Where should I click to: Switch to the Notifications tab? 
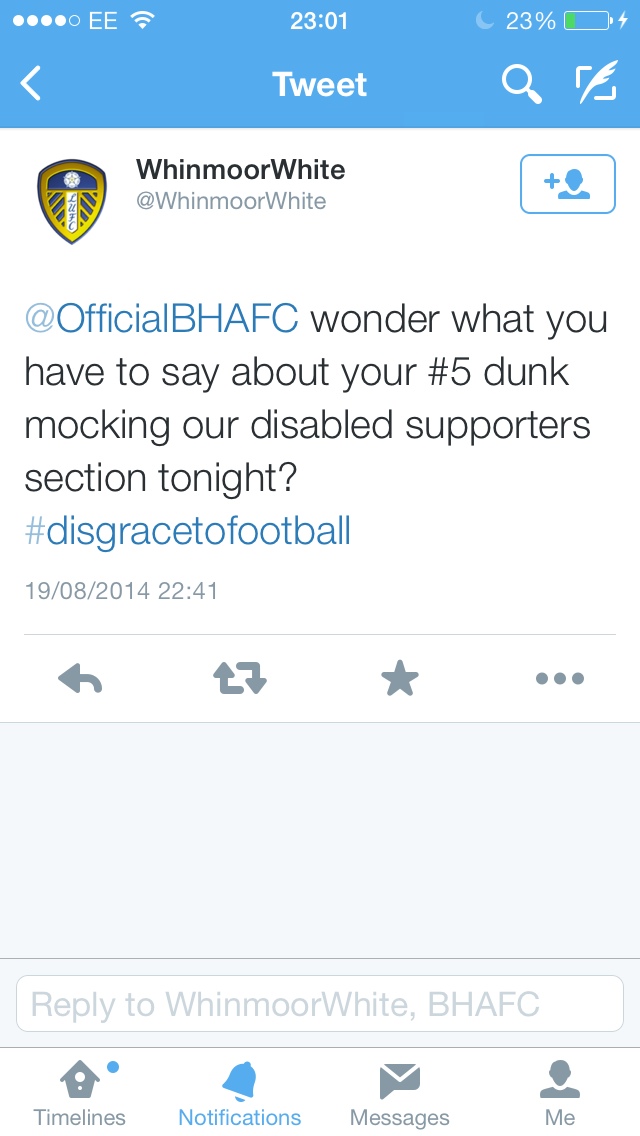click(x=240, y=1093)
